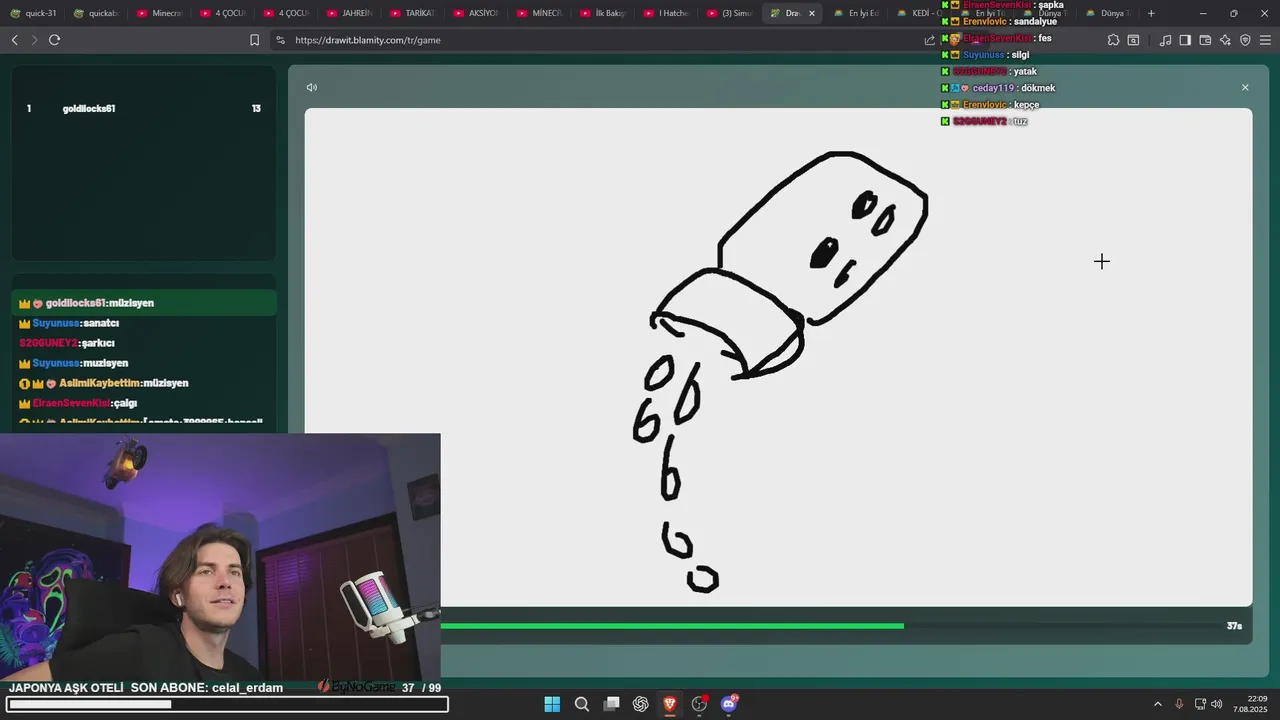Open site settings icon beside the URL
This screenshot has height=720, width=1280.
(x=280, y=40)
